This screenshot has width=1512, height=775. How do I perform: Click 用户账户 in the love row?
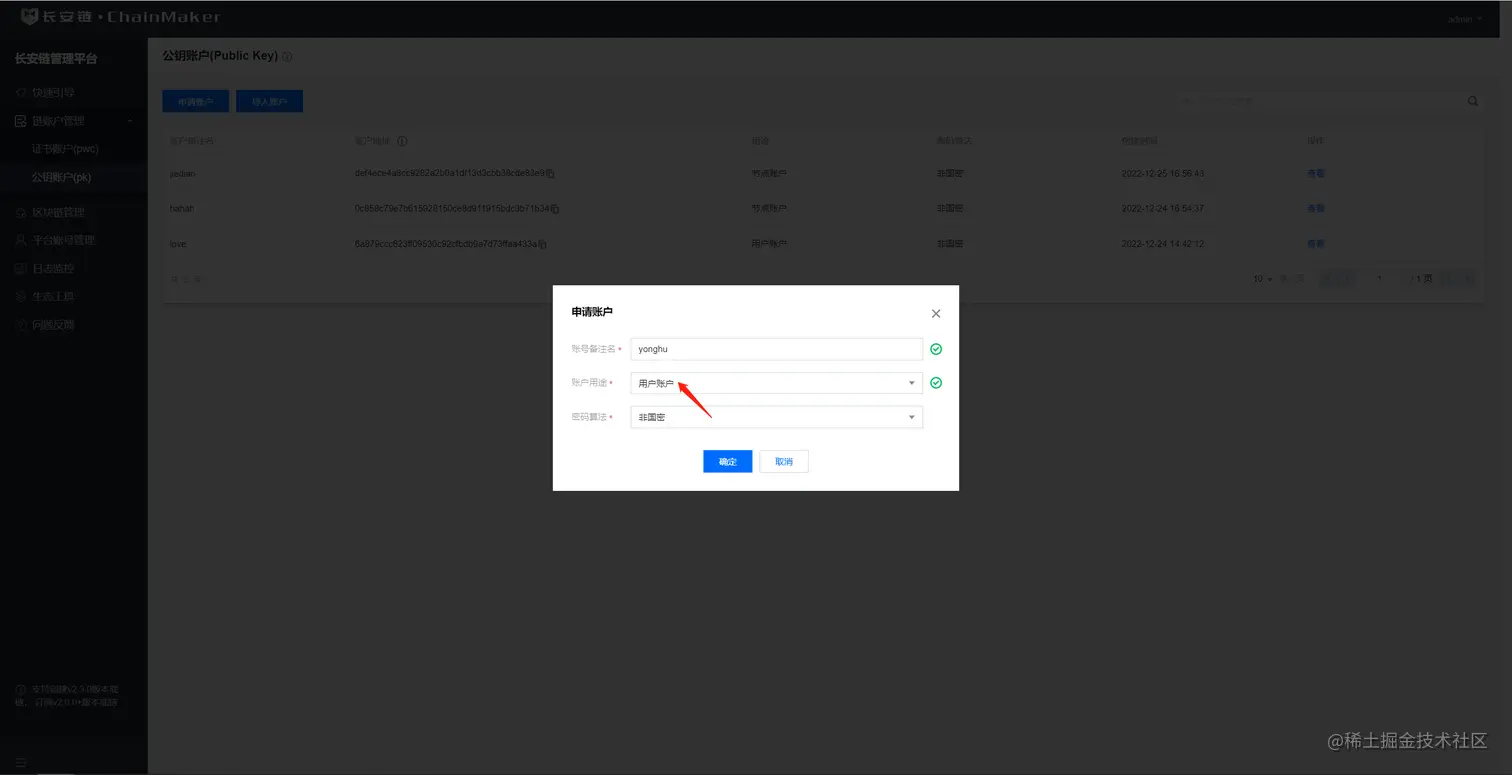769,244
